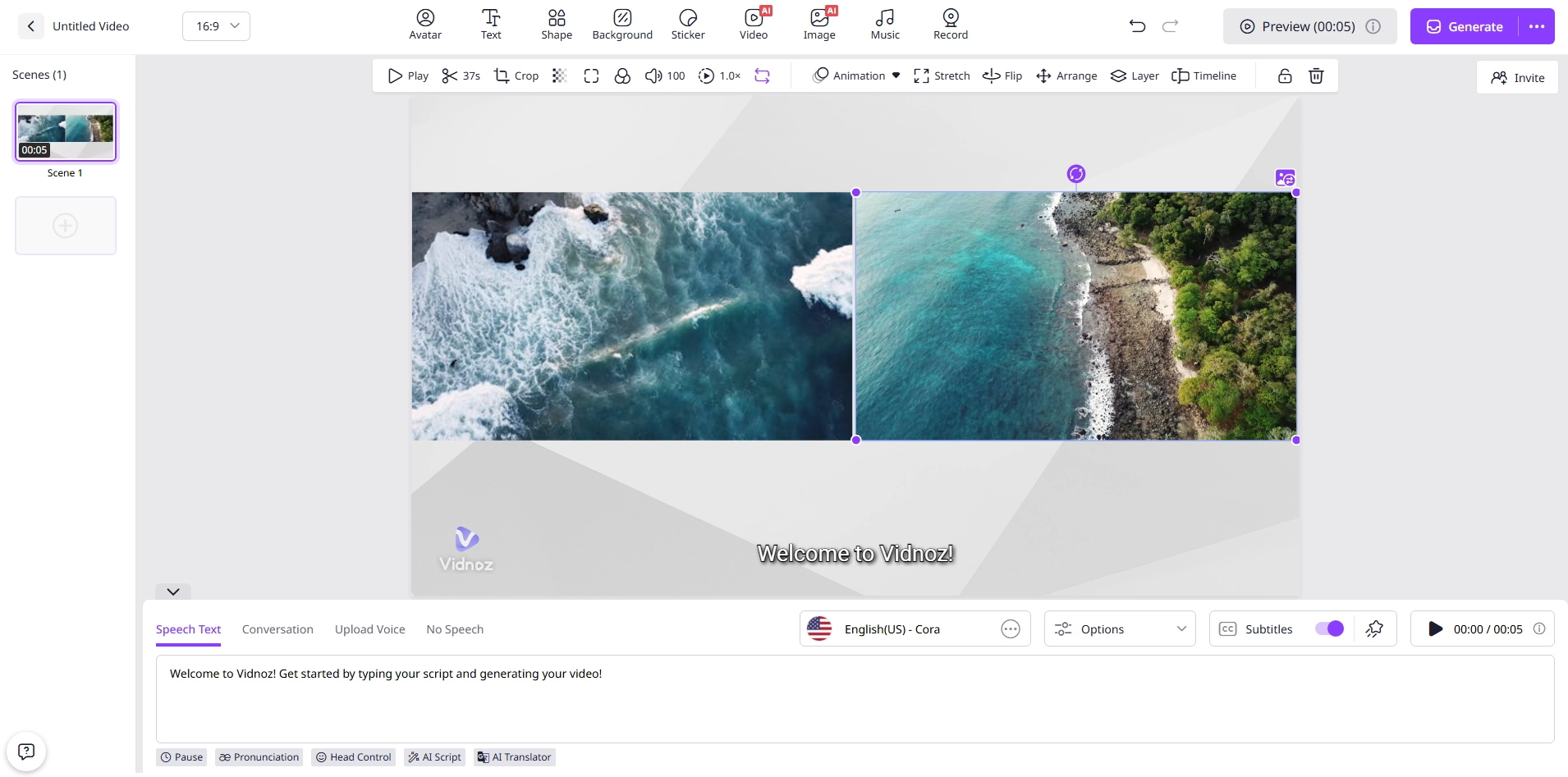1568x777 pixels.
Task: Click the Invite button
Action: tap(1517, 77)
